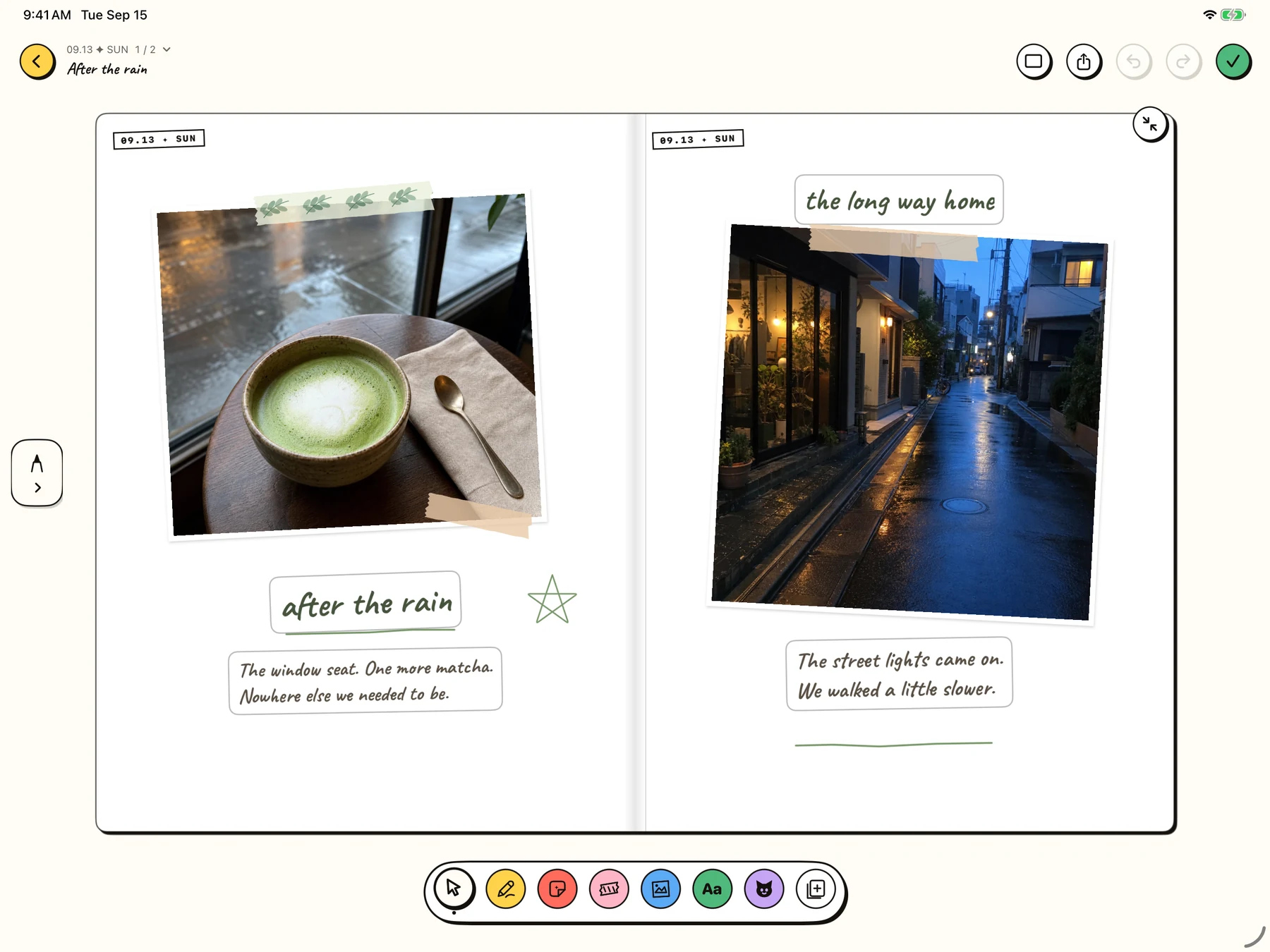
Task: Select "The window seat" caption box
Action: 365,681
